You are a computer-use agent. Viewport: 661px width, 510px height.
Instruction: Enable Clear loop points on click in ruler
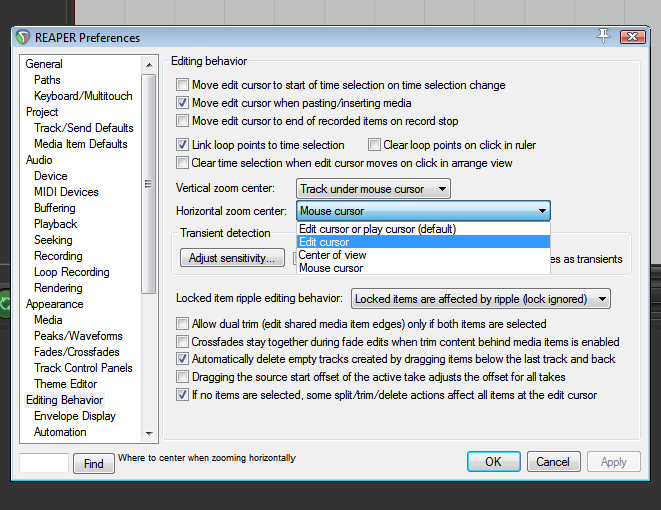[x=374, y=145]
